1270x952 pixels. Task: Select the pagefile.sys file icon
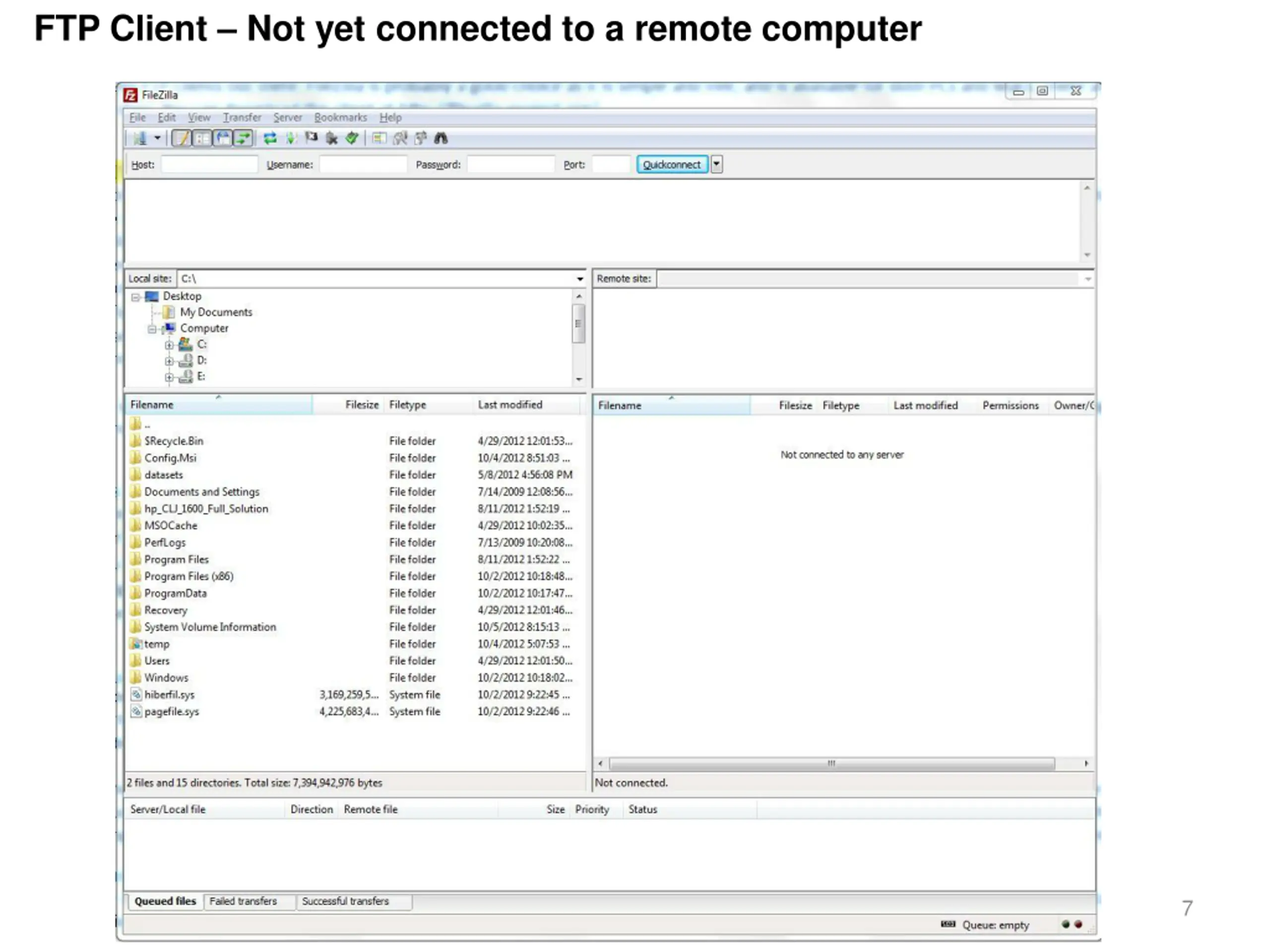click(x=136, y=712)
